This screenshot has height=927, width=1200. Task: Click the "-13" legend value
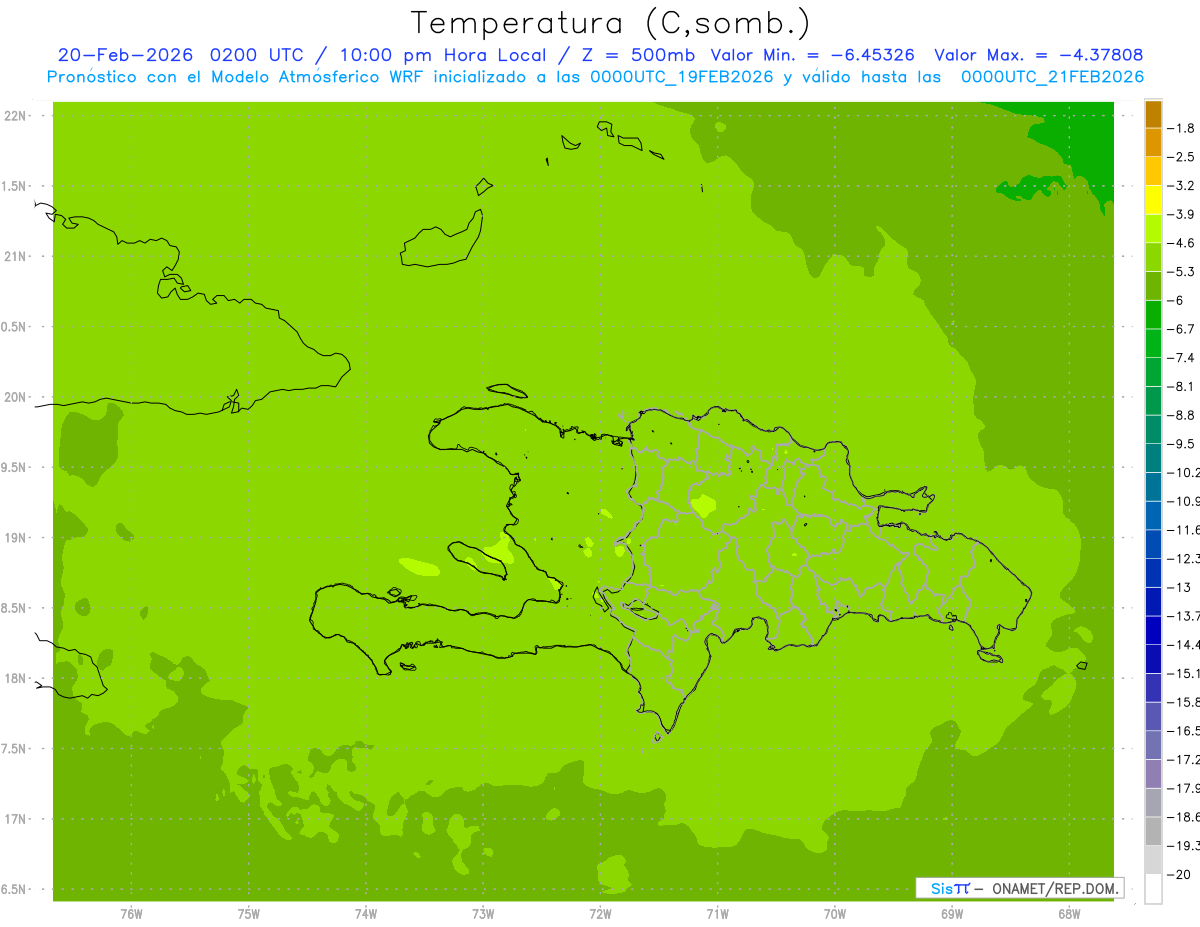pos(1179,587)
